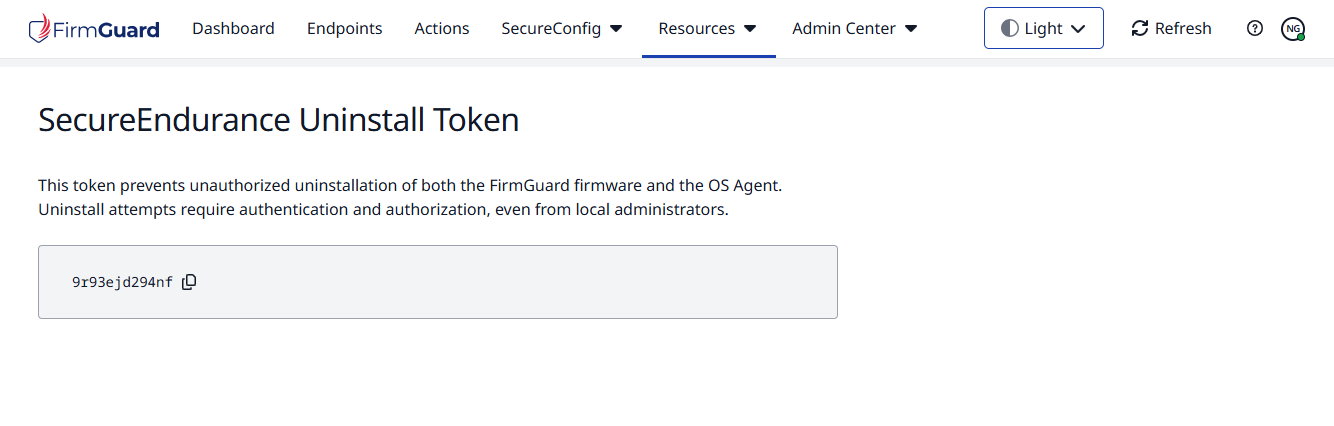Expand the Resources dropdown arrow
The width and height of the screenshot is (1334, 426).
point(750,29)
